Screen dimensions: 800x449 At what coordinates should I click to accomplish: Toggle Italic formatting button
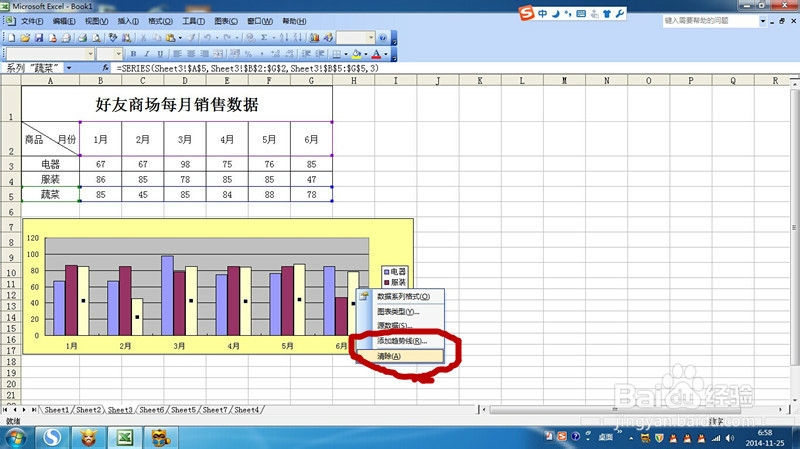pos(146,54)
